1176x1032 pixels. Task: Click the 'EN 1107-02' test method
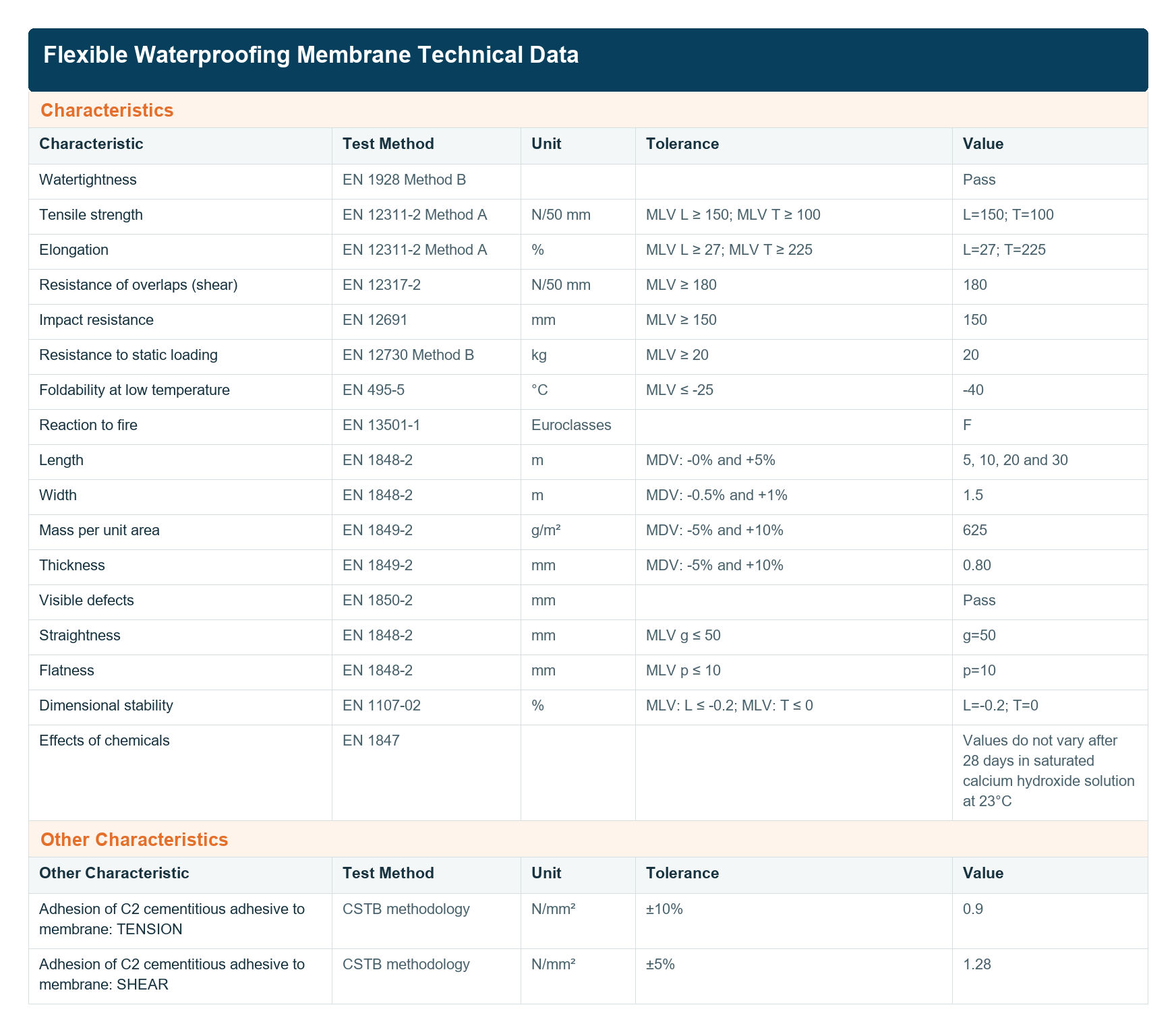tap(382, 705)
